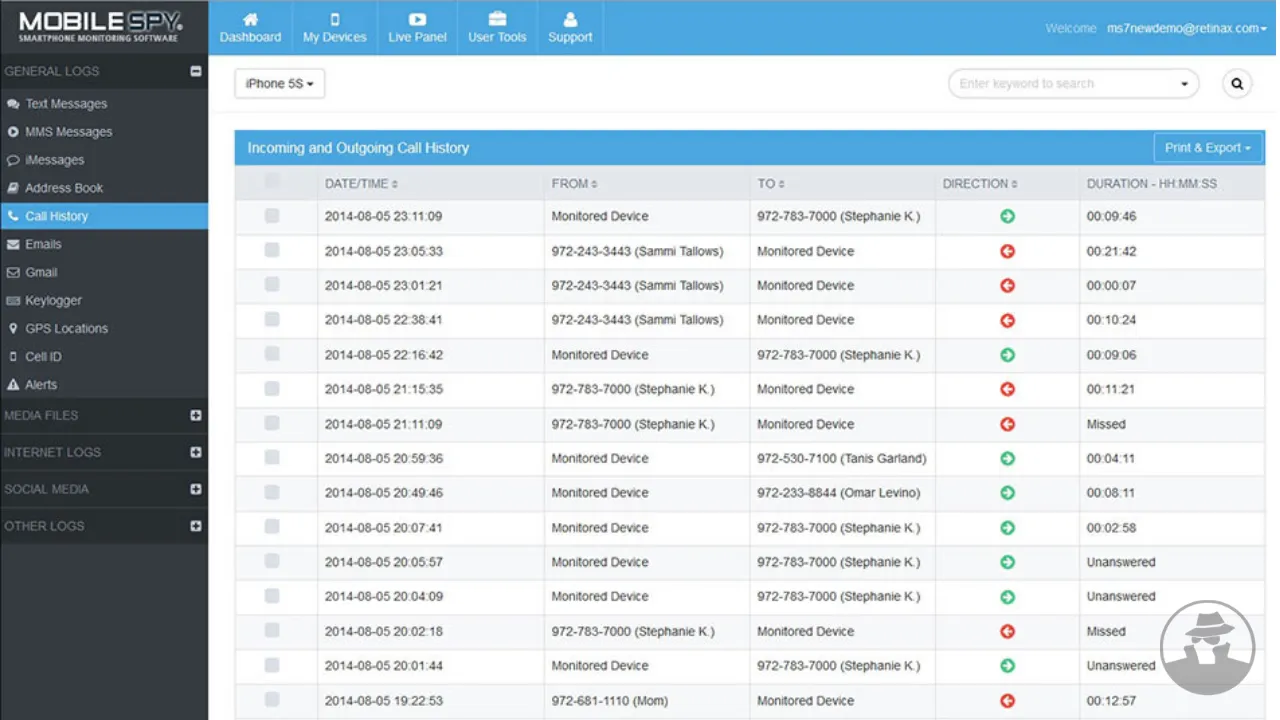The image size is (1280, 720).
Task: Expand the Social Media section
Action: click(196, 489)
